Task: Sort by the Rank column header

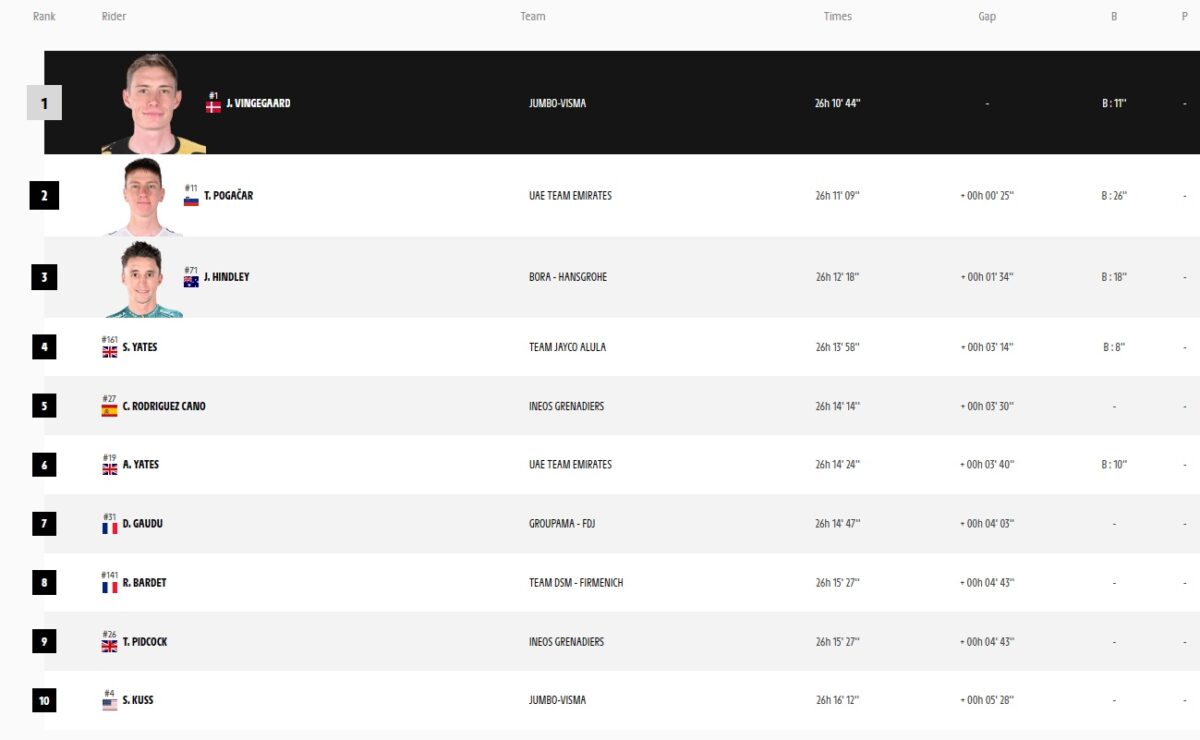Action: [x=44, y=17]
